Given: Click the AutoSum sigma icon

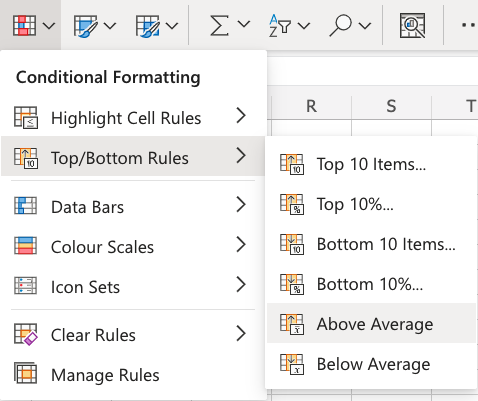Looking at the screenshot, I should point(219,25).
